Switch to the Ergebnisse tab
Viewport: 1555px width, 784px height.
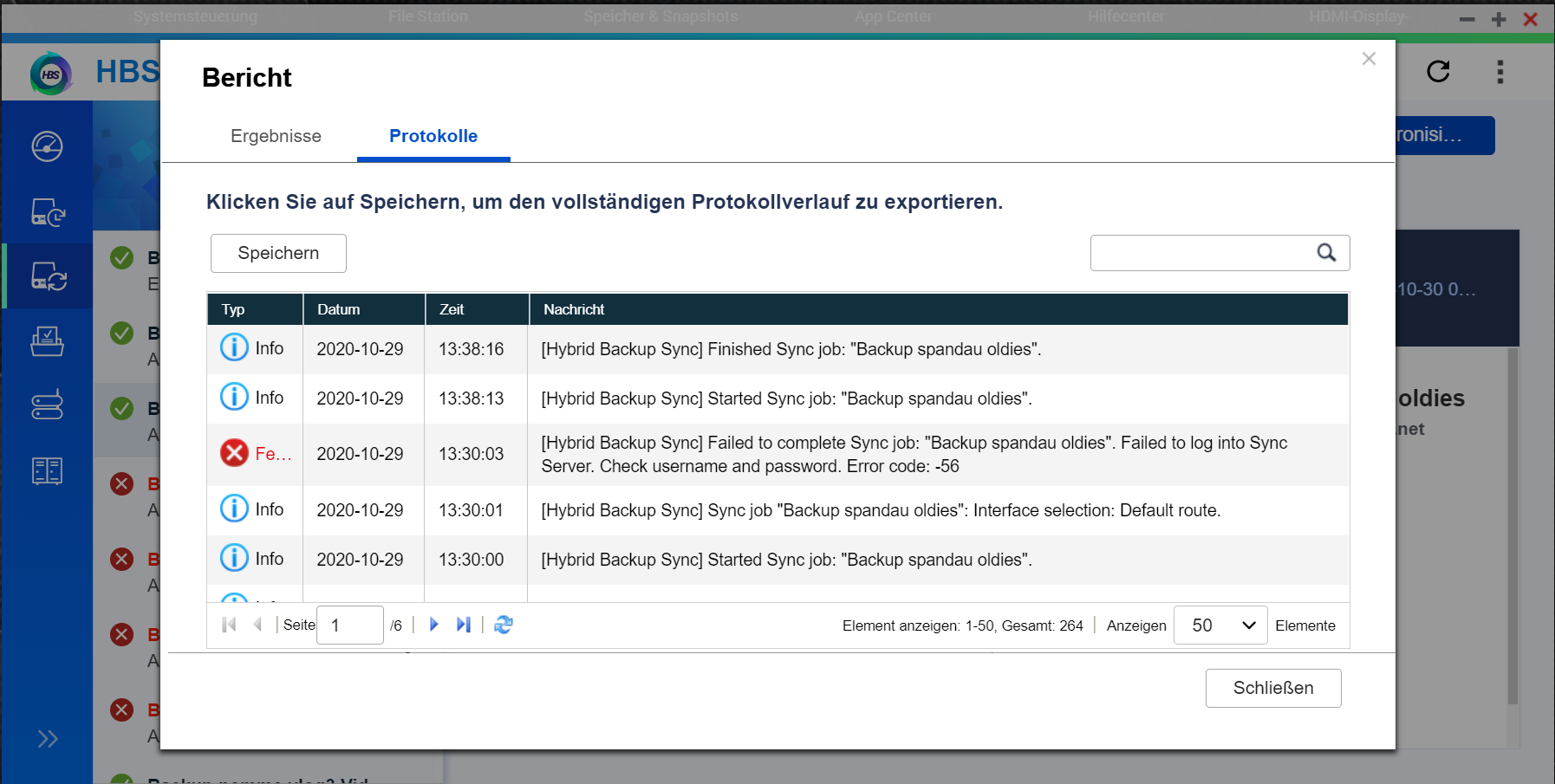(x=276, y=136)
